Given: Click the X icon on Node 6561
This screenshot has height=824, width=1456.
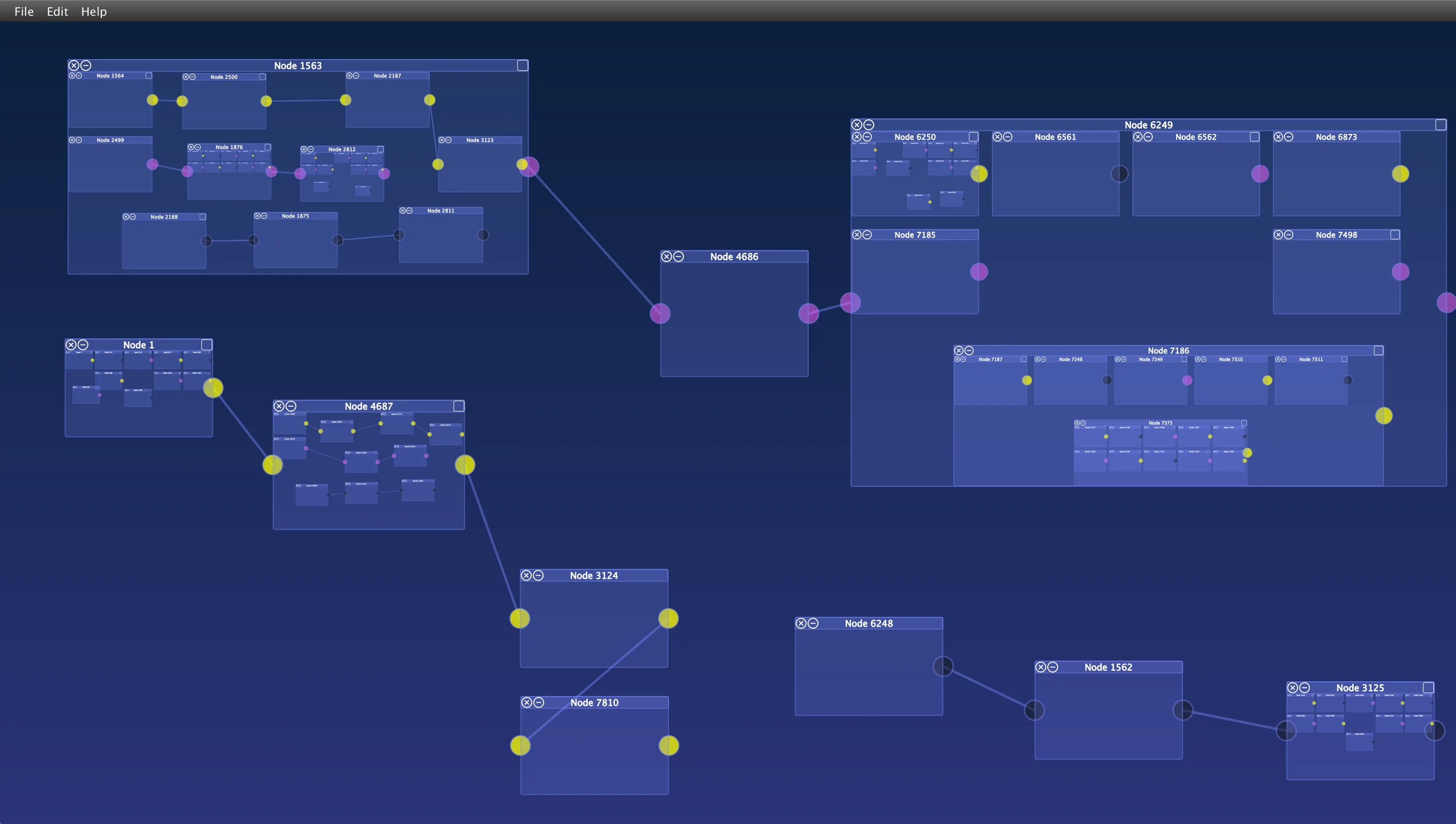Looking at the screenshot, I should [x=998, y=137].
